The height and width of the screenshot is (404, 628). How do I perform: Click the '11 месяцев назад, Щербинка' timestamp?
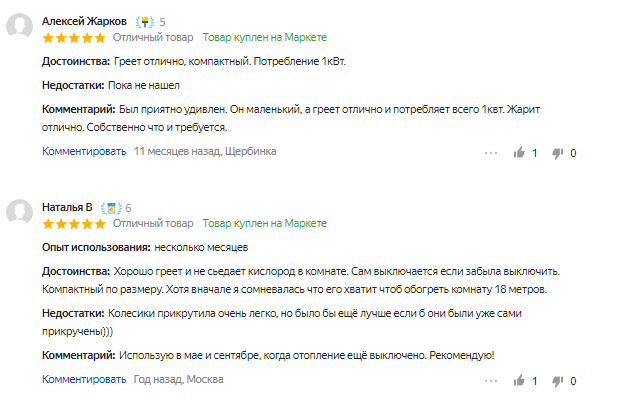[205, 151]
